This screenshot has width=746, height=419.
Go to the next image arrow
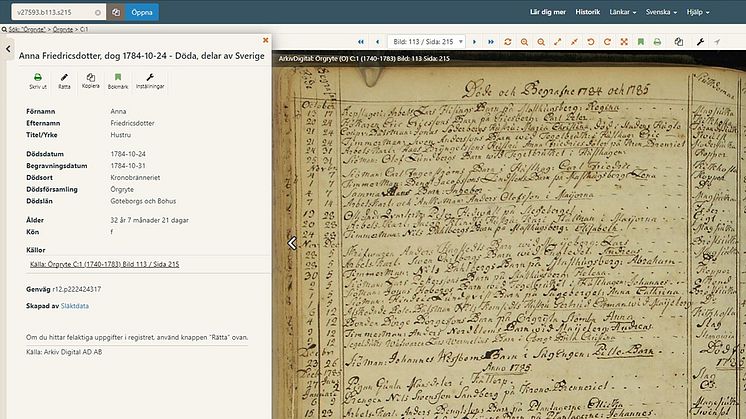(x=474, y=42)
